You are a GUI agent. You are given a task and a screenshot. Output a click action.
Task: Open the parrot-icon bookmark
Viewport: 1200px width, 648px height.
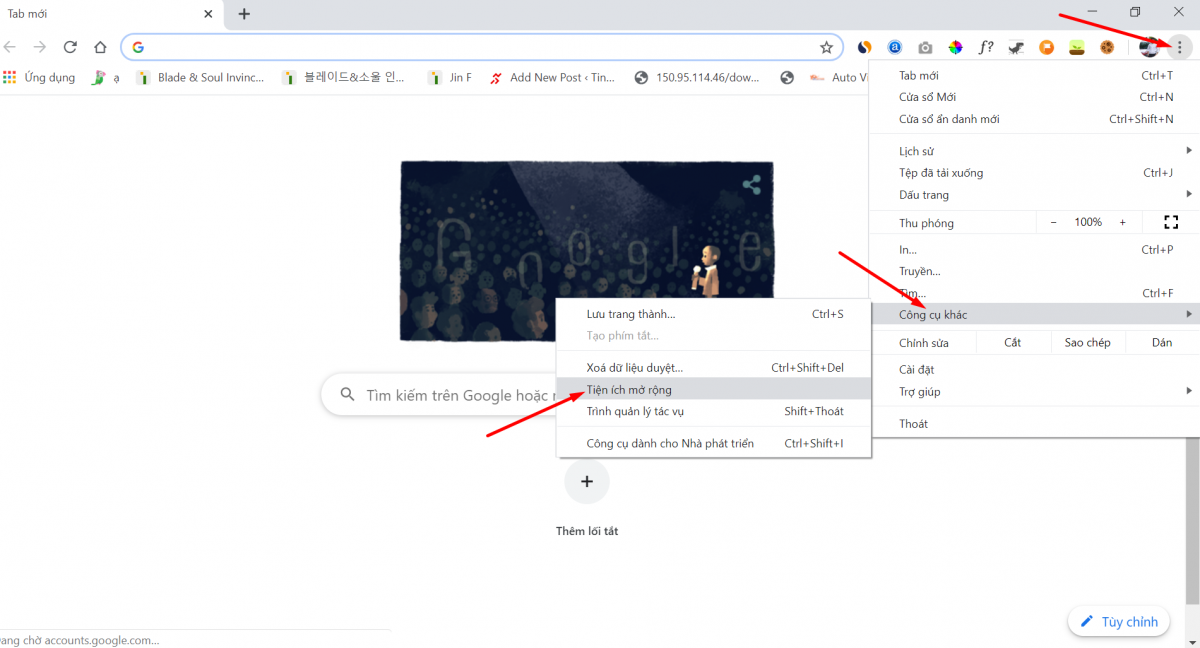[104, 77]
